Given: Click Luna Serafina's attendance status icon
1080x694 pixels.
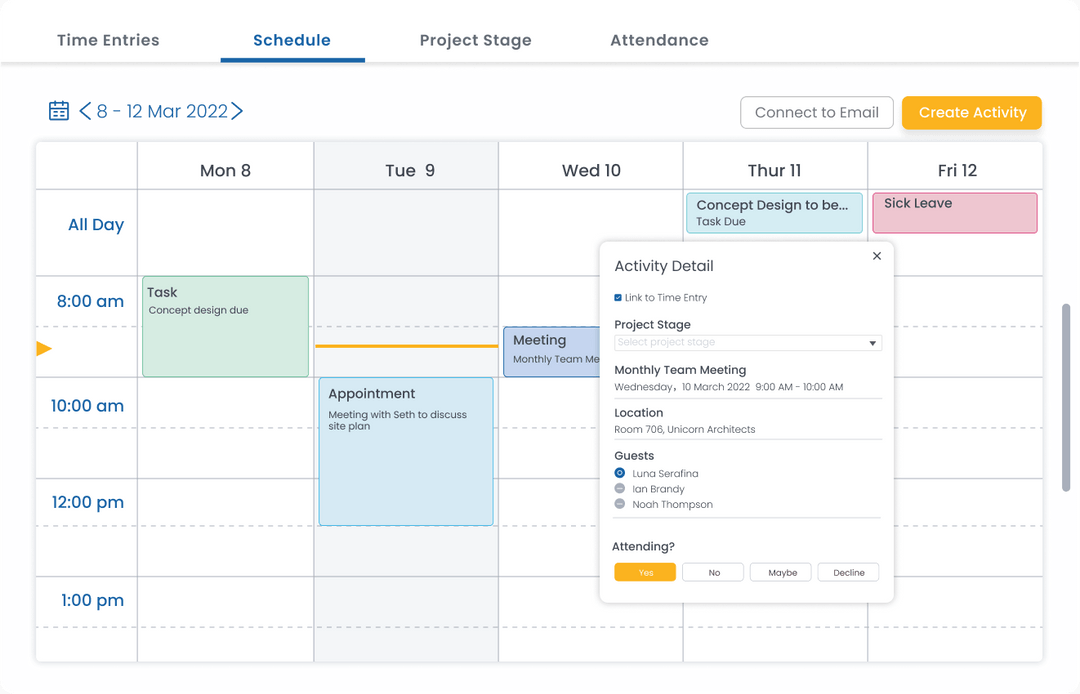Looking at the screenshot, I should (x=620, y=473).
